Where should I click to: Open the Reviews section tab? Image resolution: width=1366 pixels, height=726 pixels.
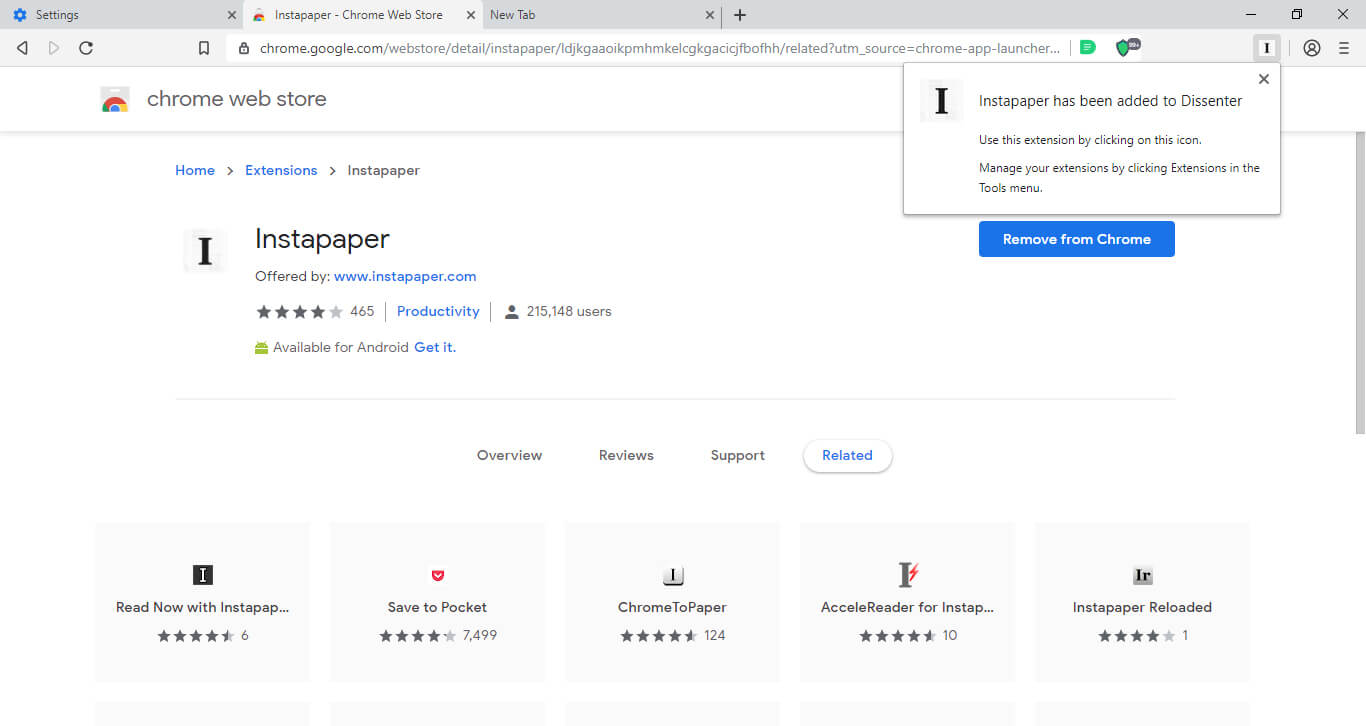pyautogui.click(x=626, y=456)
